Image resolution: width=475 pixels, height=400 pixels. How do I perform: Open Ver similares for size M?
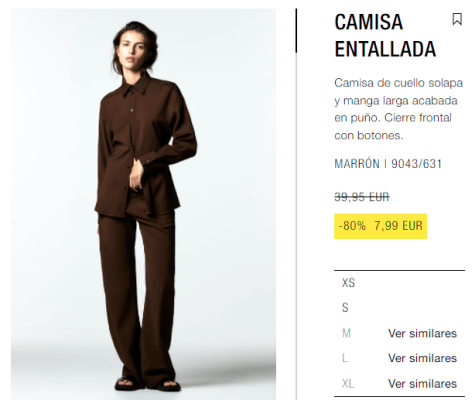point(422,333)
